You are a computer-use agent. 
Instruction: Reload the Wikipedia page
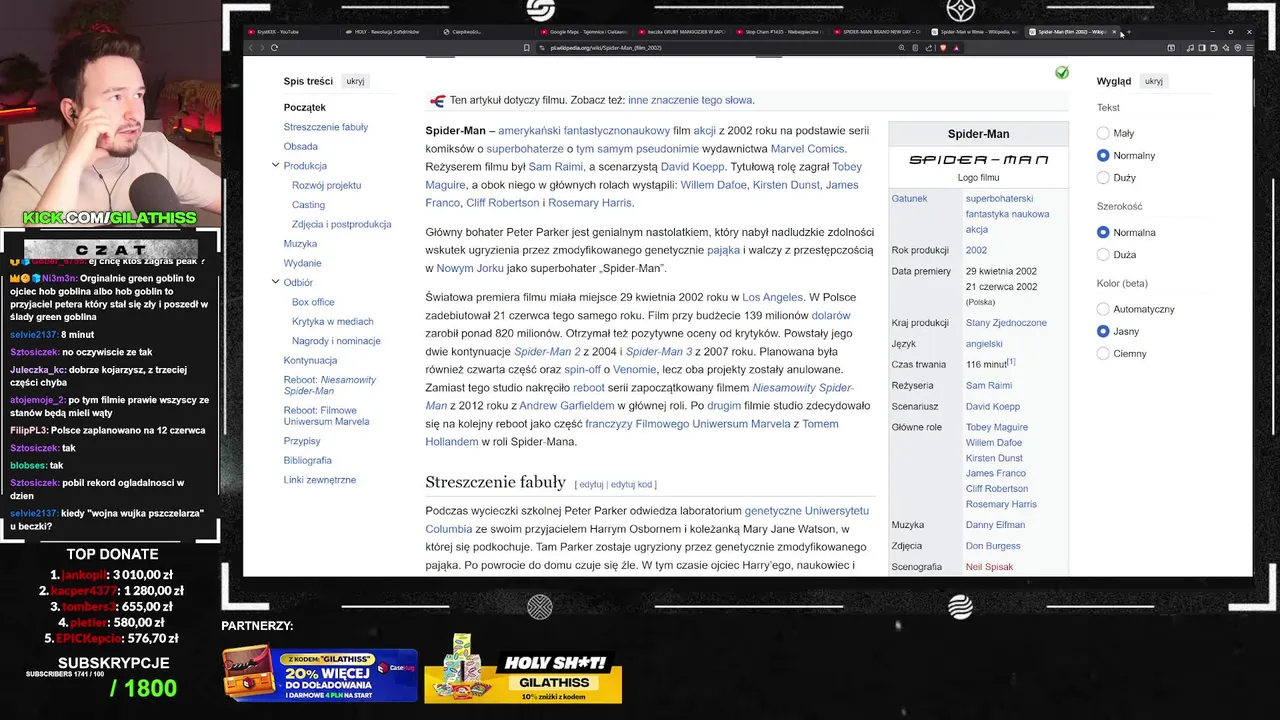(274, 47)
